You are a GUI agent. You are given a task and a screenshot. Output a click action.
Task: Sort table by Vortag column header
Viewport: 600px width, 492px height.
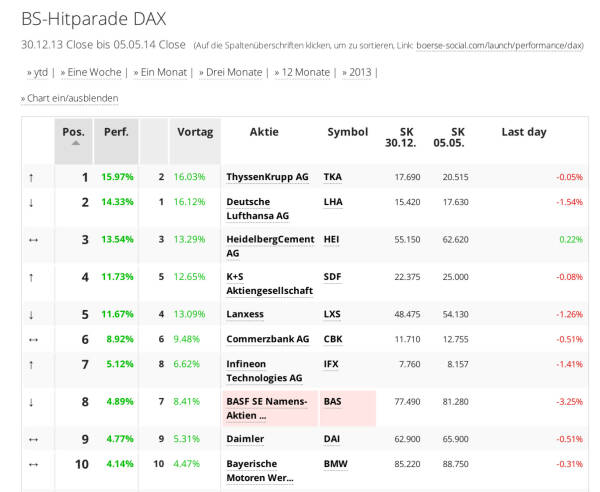pos(195,131)
